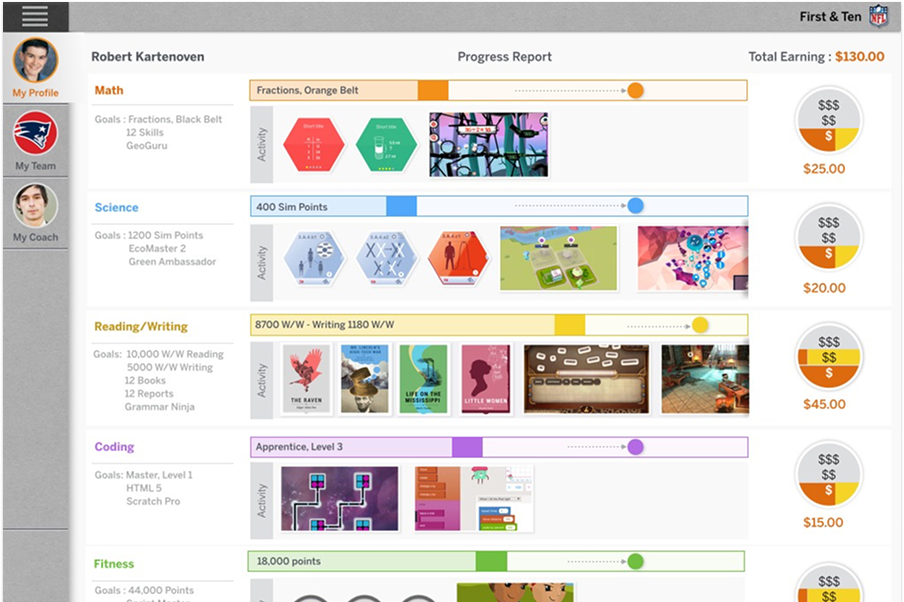Click the Total Earning $130.00 amount
This screenshot has height=602, width=904.
pyautogui.click(x=860, y=57)
